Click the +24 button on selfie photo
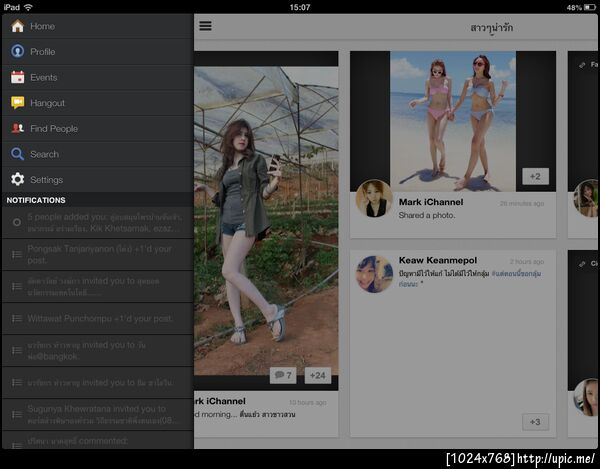This screenshot has width=600, height=469. click(x=318, y=375)
